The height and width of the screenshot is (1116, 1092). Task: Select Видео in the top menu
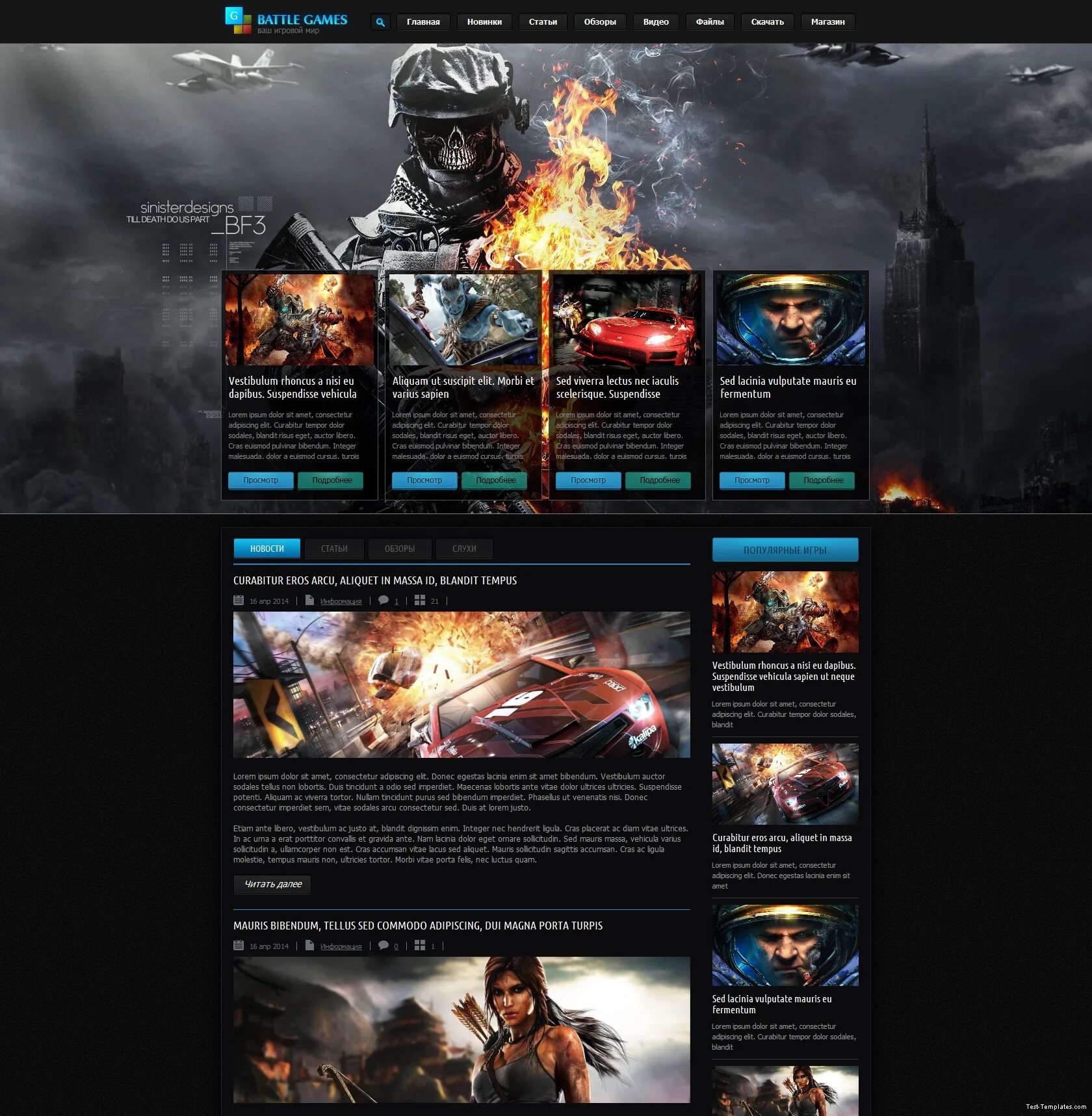coord(656,22)
